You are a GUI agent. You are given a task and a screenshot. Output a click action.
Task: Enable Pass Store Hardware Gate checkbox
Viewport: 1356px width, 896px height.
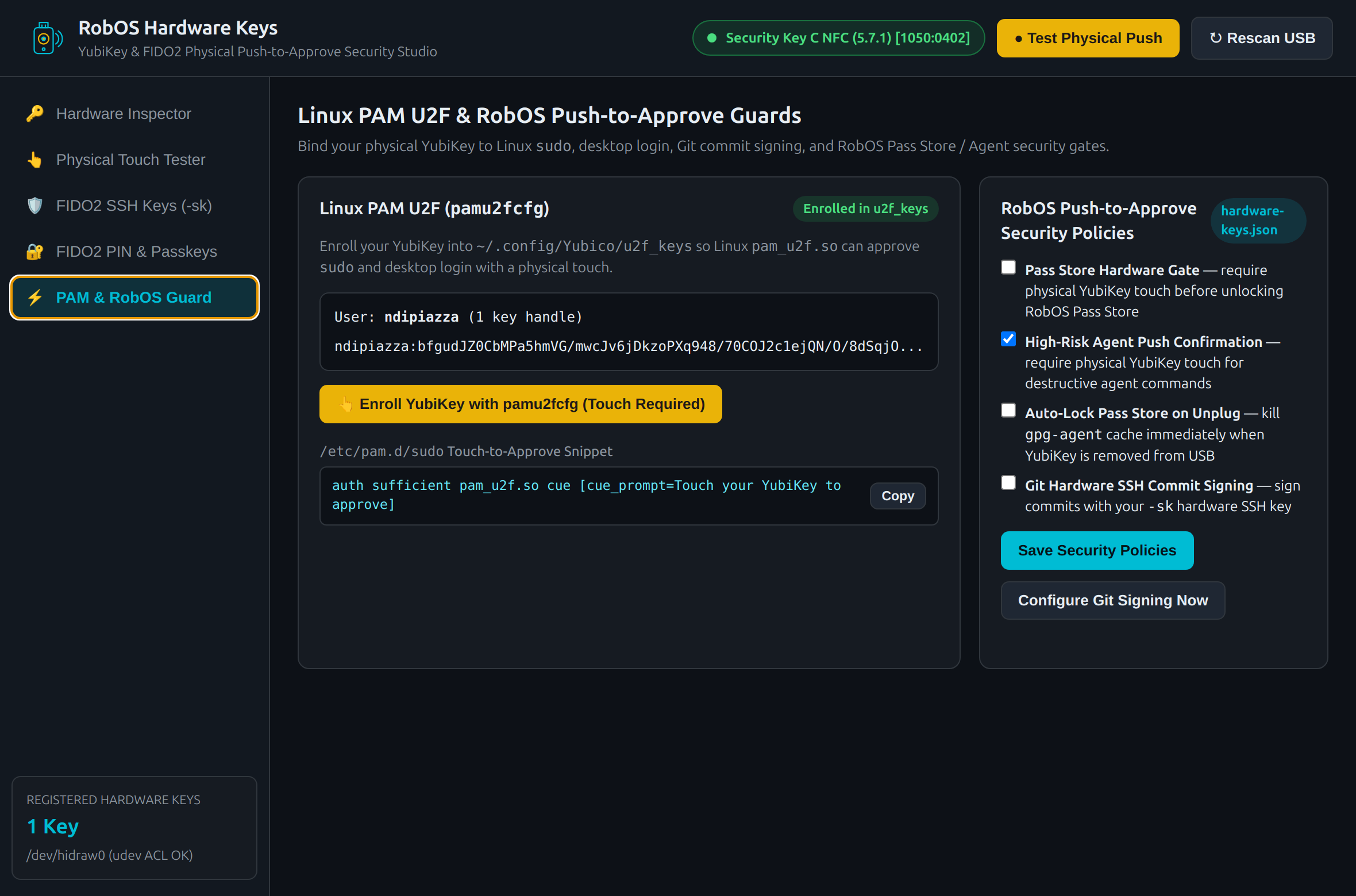coord(1008,268)
